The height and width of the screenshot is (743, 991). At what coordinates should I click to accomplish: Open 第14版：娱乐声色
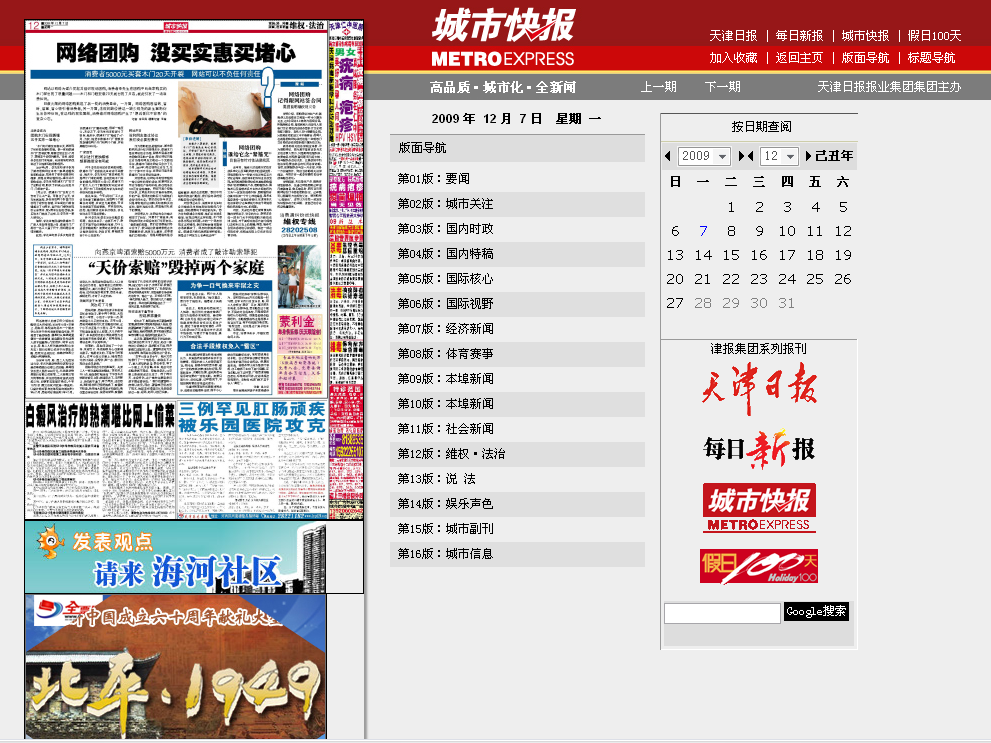point(445,504)
